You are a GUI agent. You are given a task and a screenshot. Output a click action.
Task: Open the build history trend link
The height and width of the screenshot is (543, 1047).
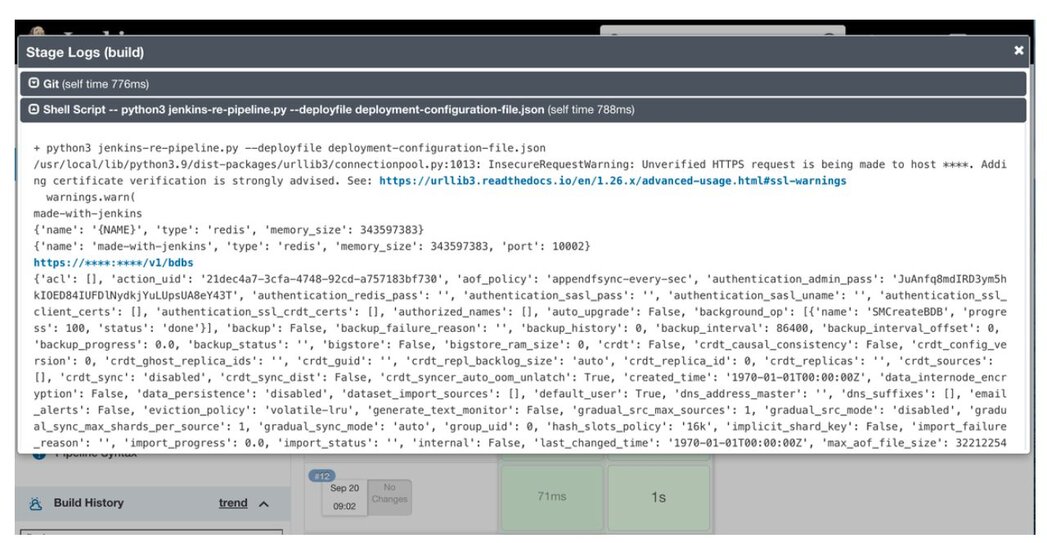coord(233,503)
